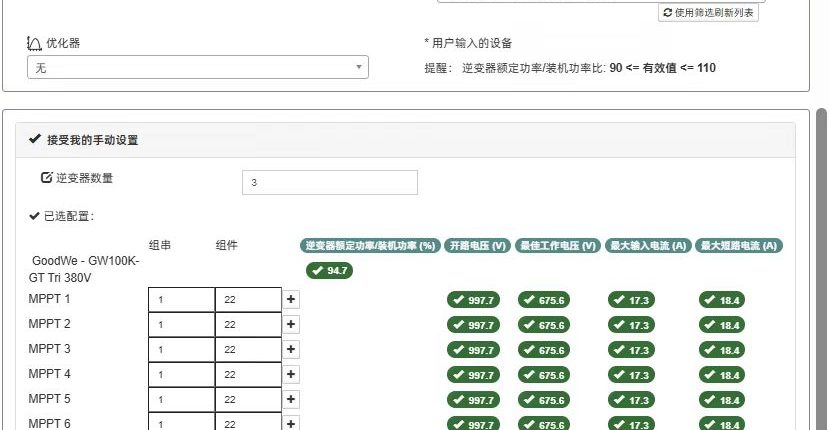Click the 997.7 badge on the MPPT 2 row
Viewport: 829px width, 430px height.
click(473, 325)
